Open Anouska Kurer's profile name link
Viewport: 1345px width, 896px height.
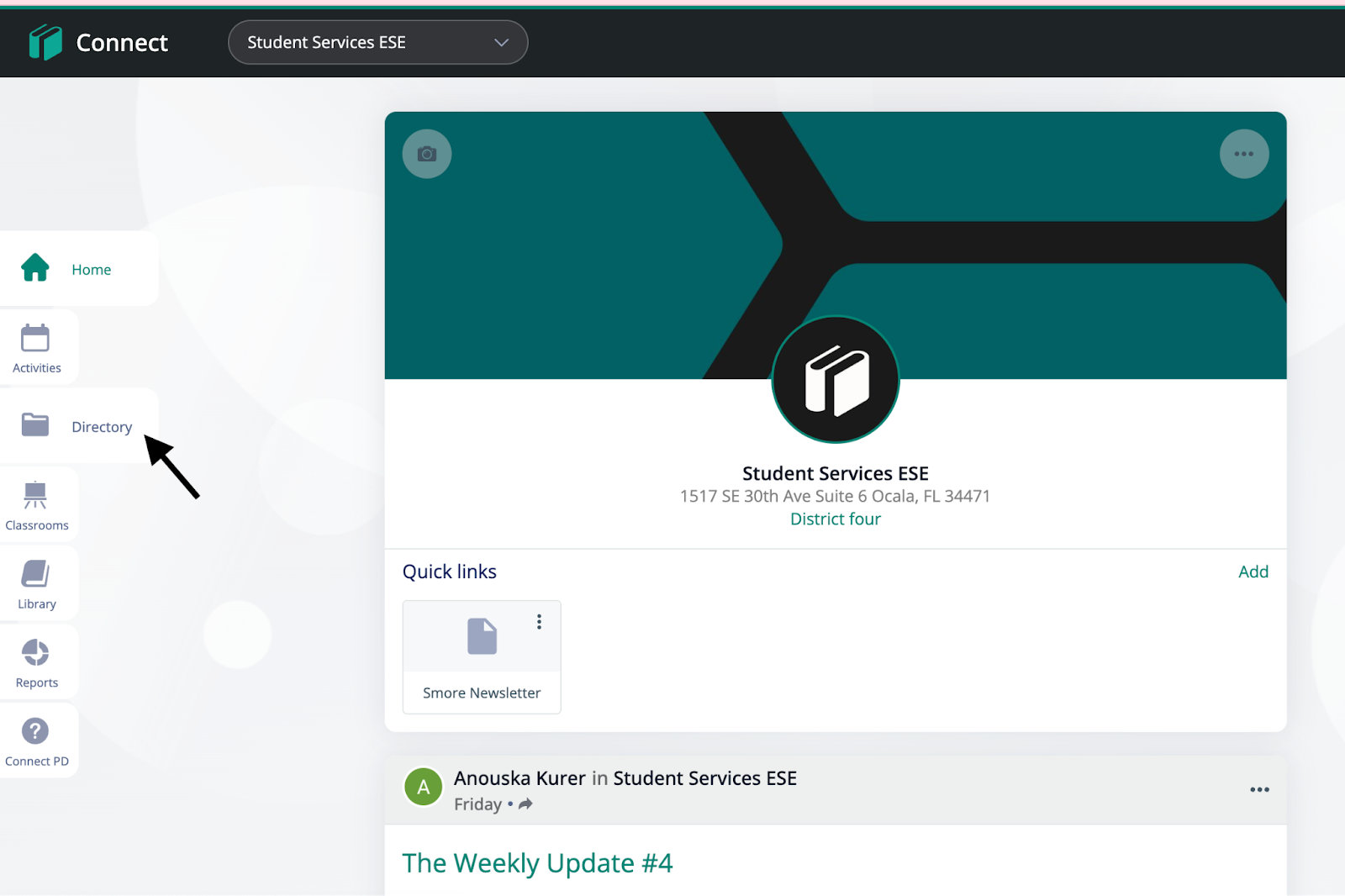520,778
